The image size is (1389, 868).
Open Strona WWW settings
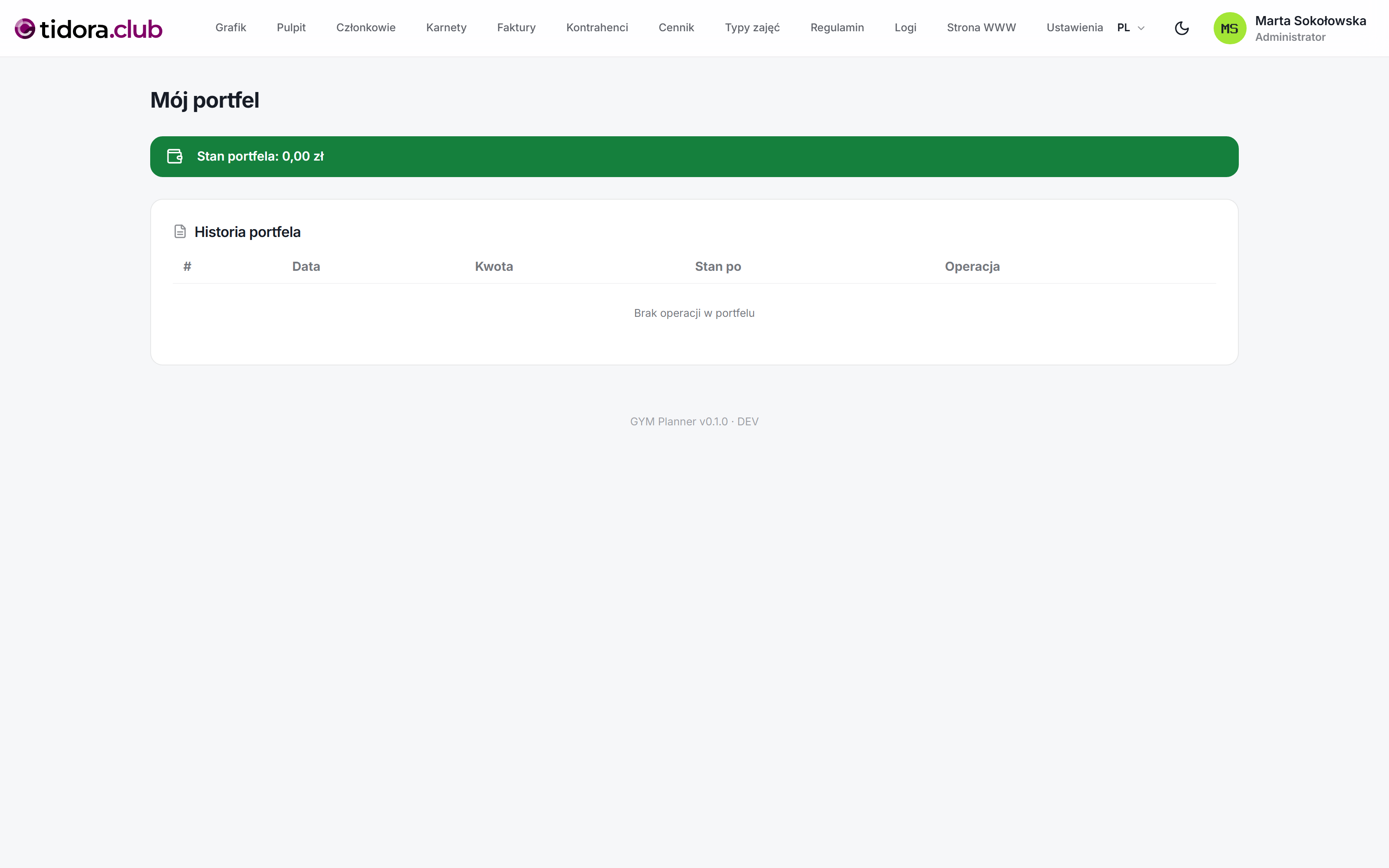click(x=981, y=27)
